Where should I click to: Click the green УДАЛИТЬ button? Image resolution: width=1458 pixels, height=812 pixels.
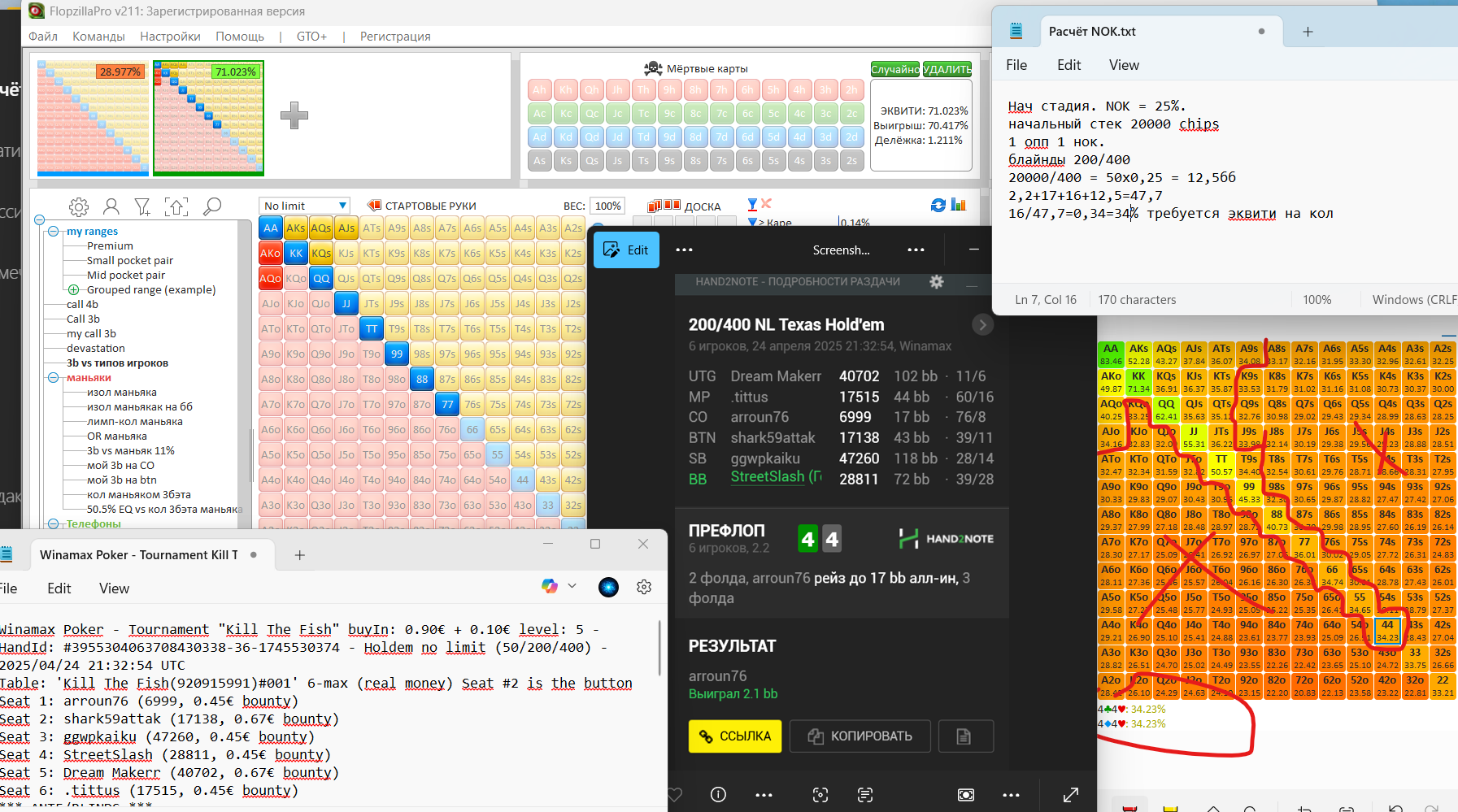[947, 69]
